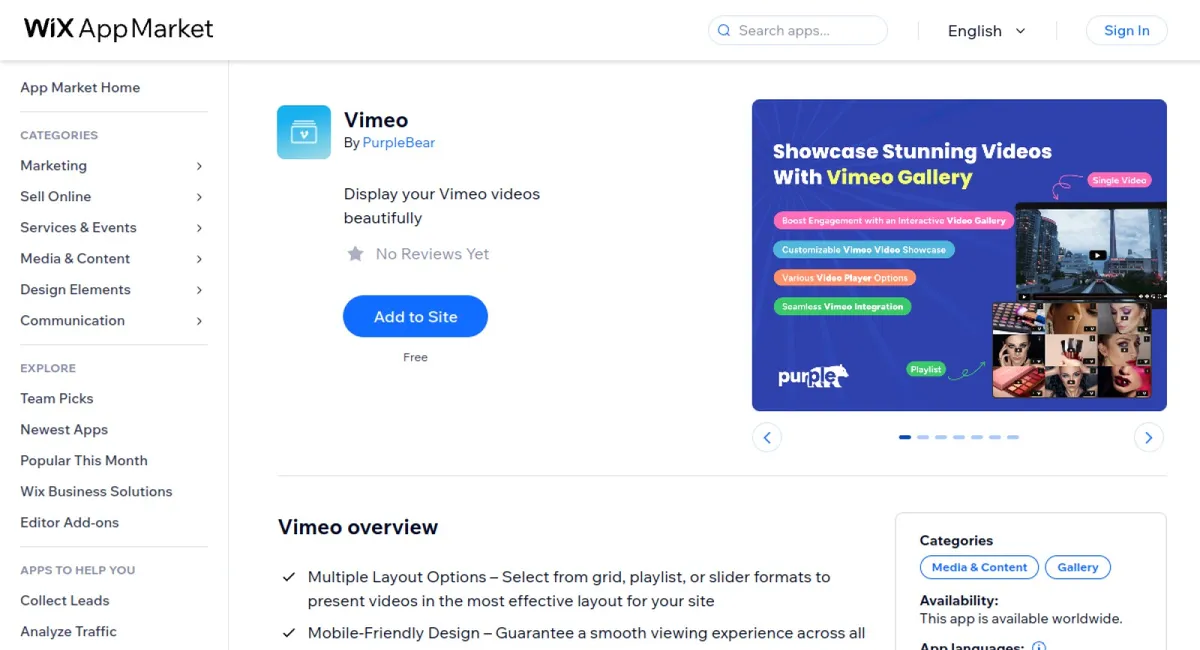The height and width of the screenshot is (650, 1200).
Task: Expand the Sell Online category
Action: pyautogui.click(x=55, y=196)
